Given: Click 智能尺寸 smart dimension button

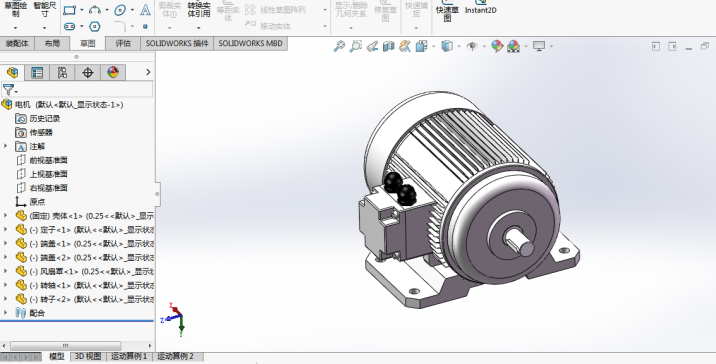Looking at the screenshot, I should pos(44,9).
